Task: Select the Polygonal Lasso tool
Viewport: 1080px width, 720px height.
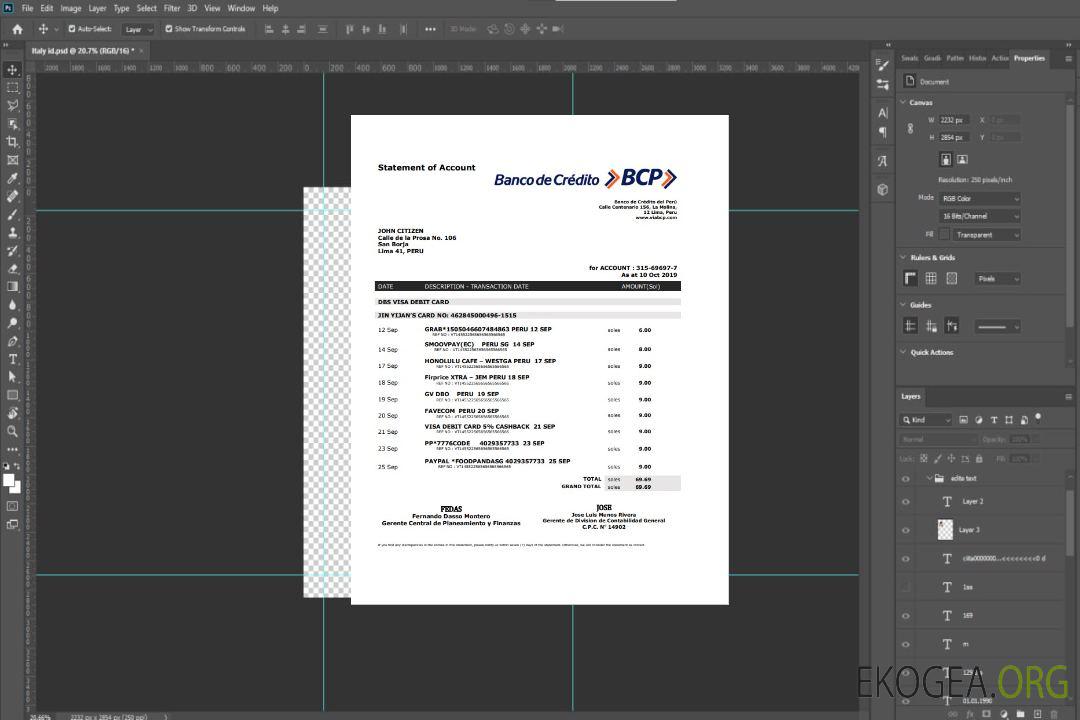Action: tap(12, 105)
